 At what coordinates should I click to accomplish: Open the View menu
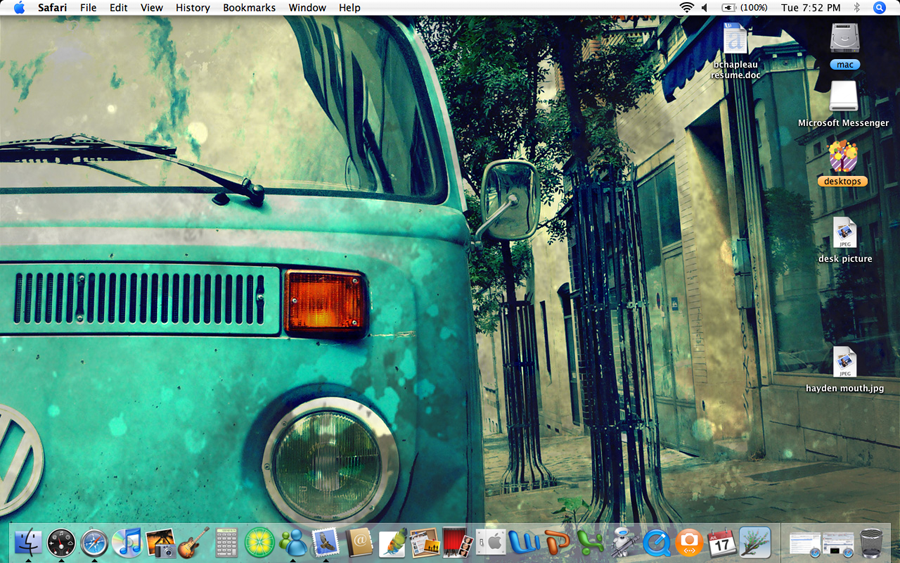pos(152,7)
